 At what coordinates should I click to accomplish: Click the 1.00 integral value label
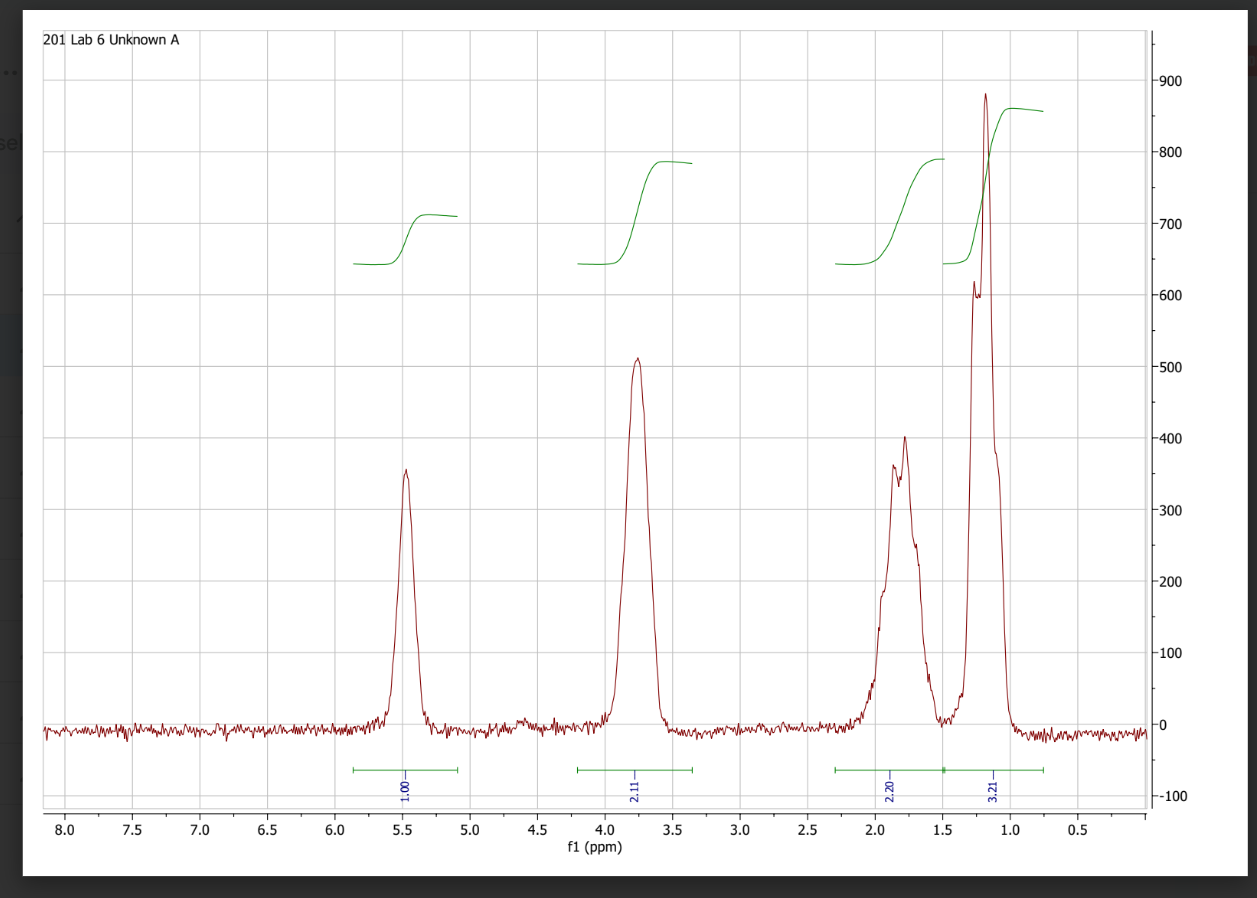(404, 789)
